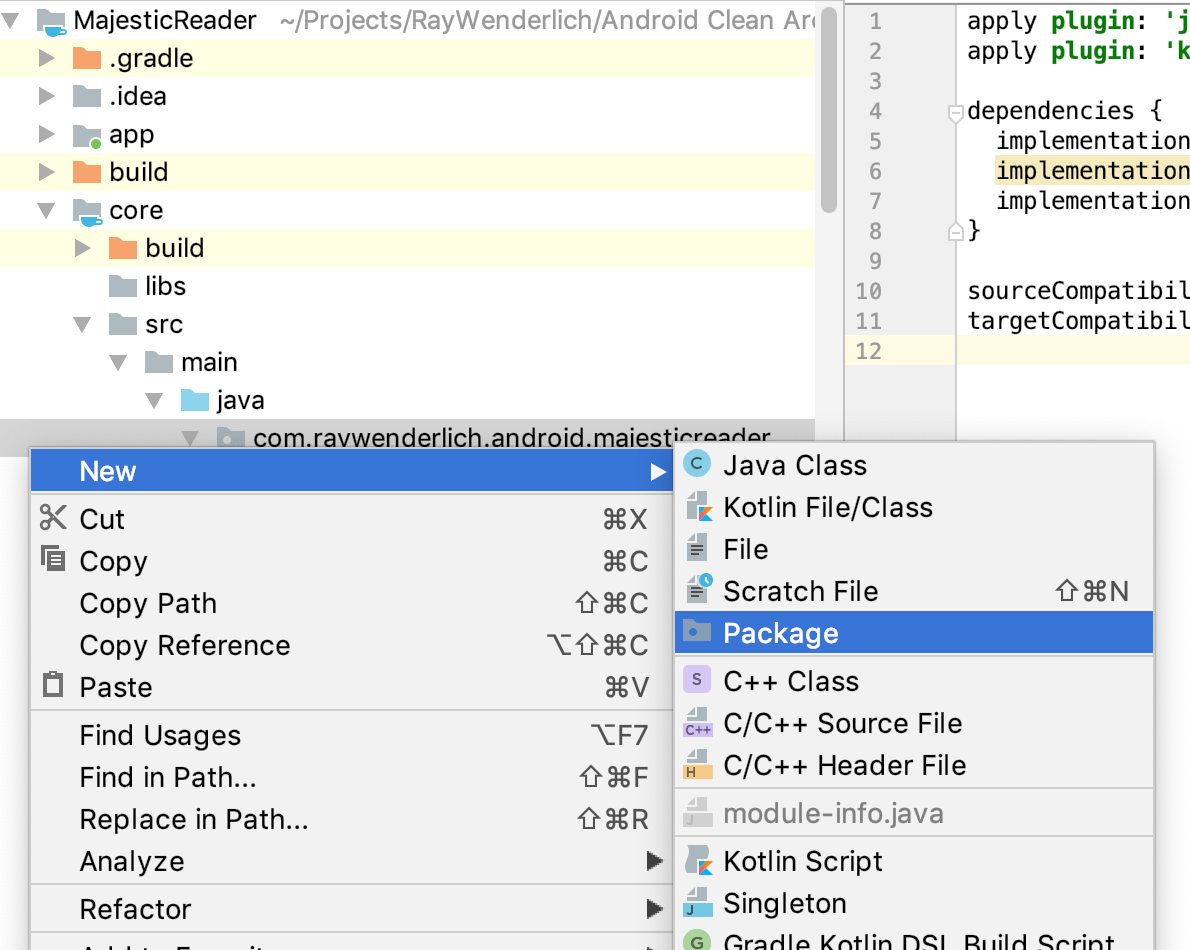
Task: Collapse the MajesticReader project root
Action: tap(11, 20)
